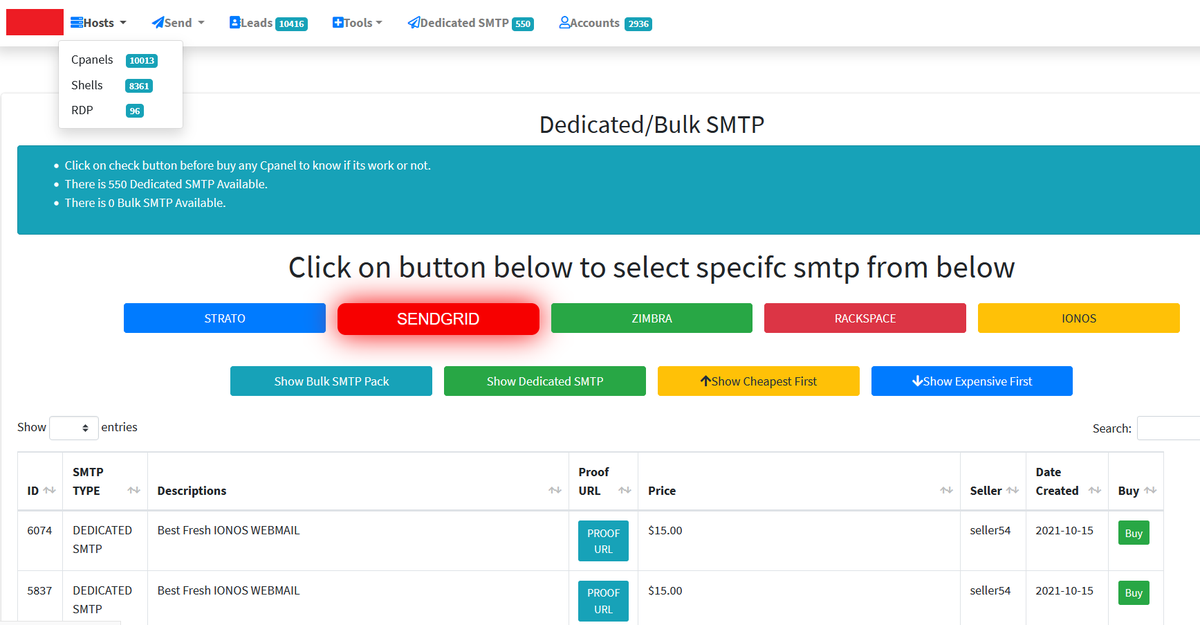Click DEDICATED SMTP type in row 6074

pyautogui.click(x=102, y=540)
